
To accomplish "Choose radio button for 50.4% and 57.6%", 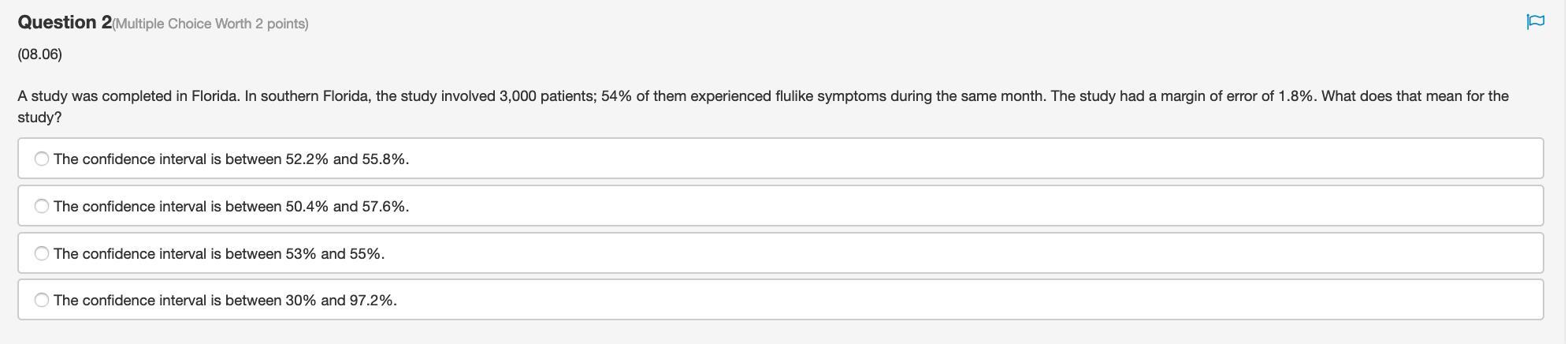I will coord(42,206).
